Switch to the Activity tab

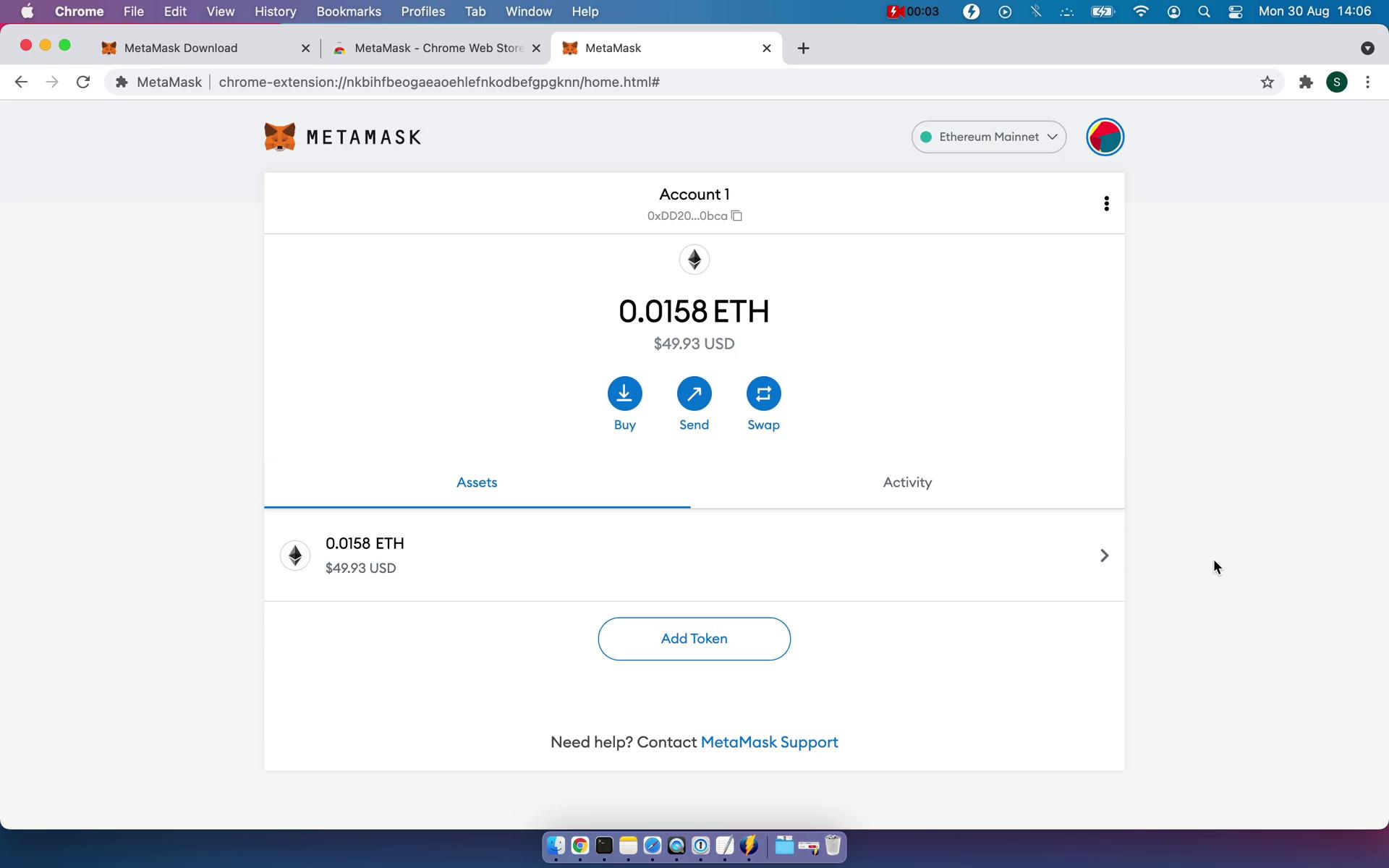click(x=907, y=482)
